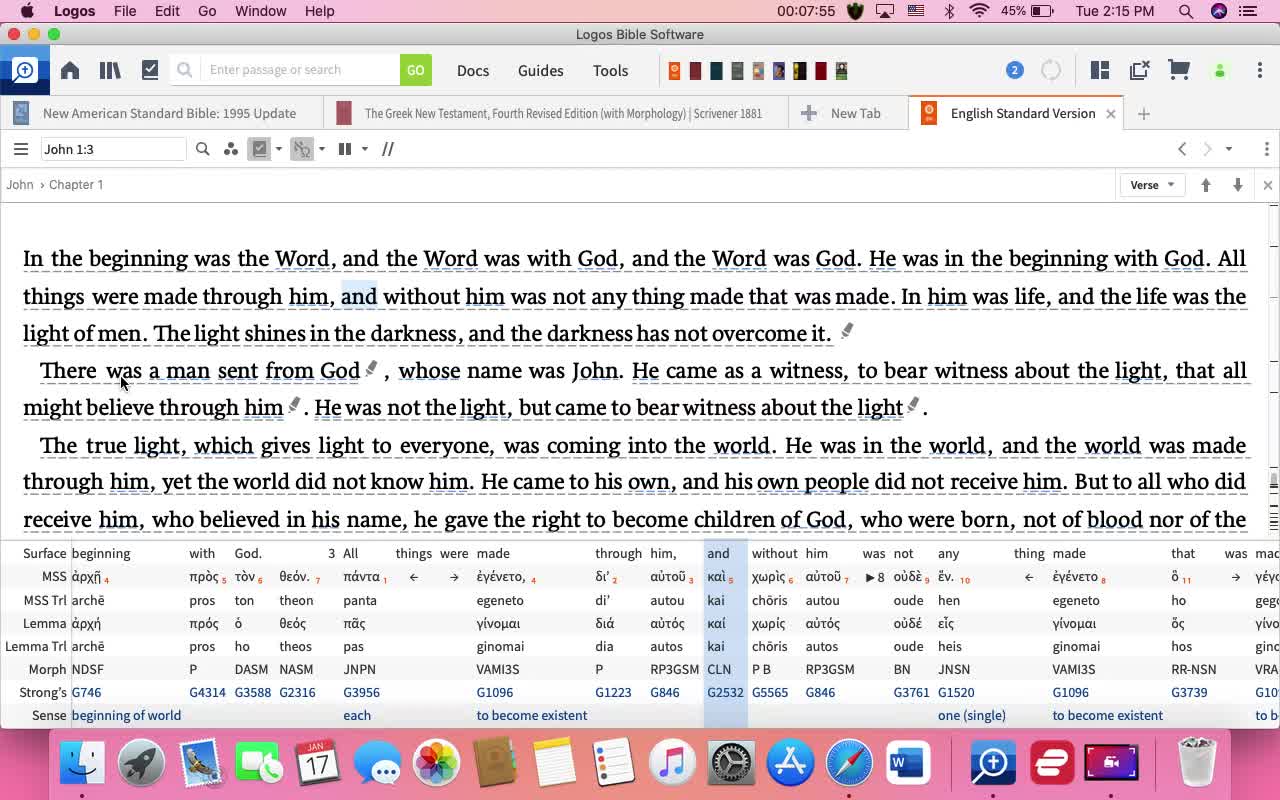Open the Library books icon

point(110,70)
